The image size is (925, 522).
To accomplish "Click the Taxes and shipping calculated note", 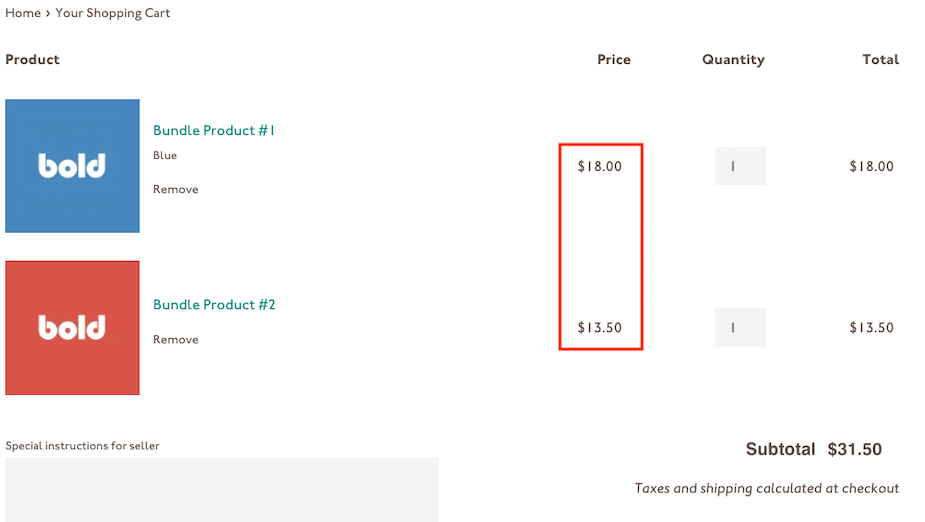I will pos(767,488).
